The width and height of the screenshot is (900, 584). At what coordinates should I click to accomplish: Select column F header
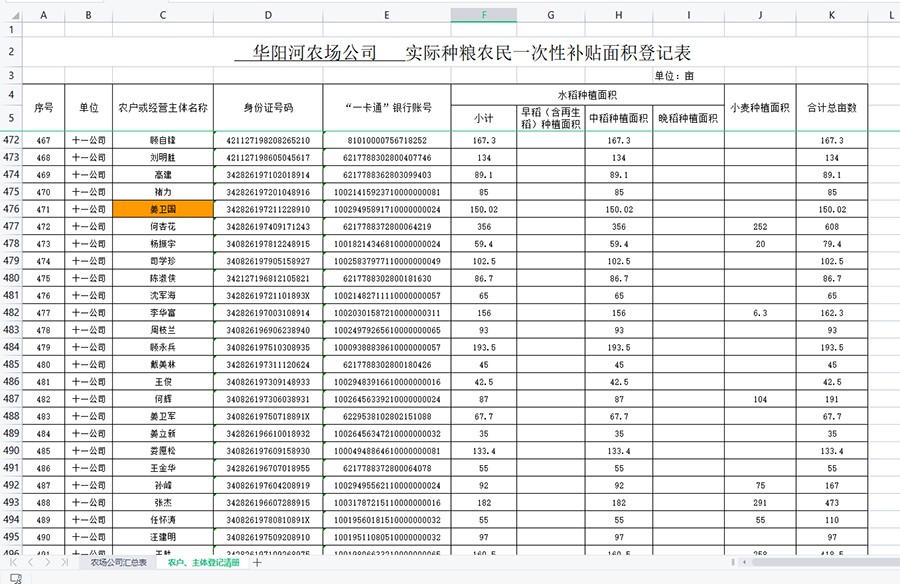click(483, 15)
